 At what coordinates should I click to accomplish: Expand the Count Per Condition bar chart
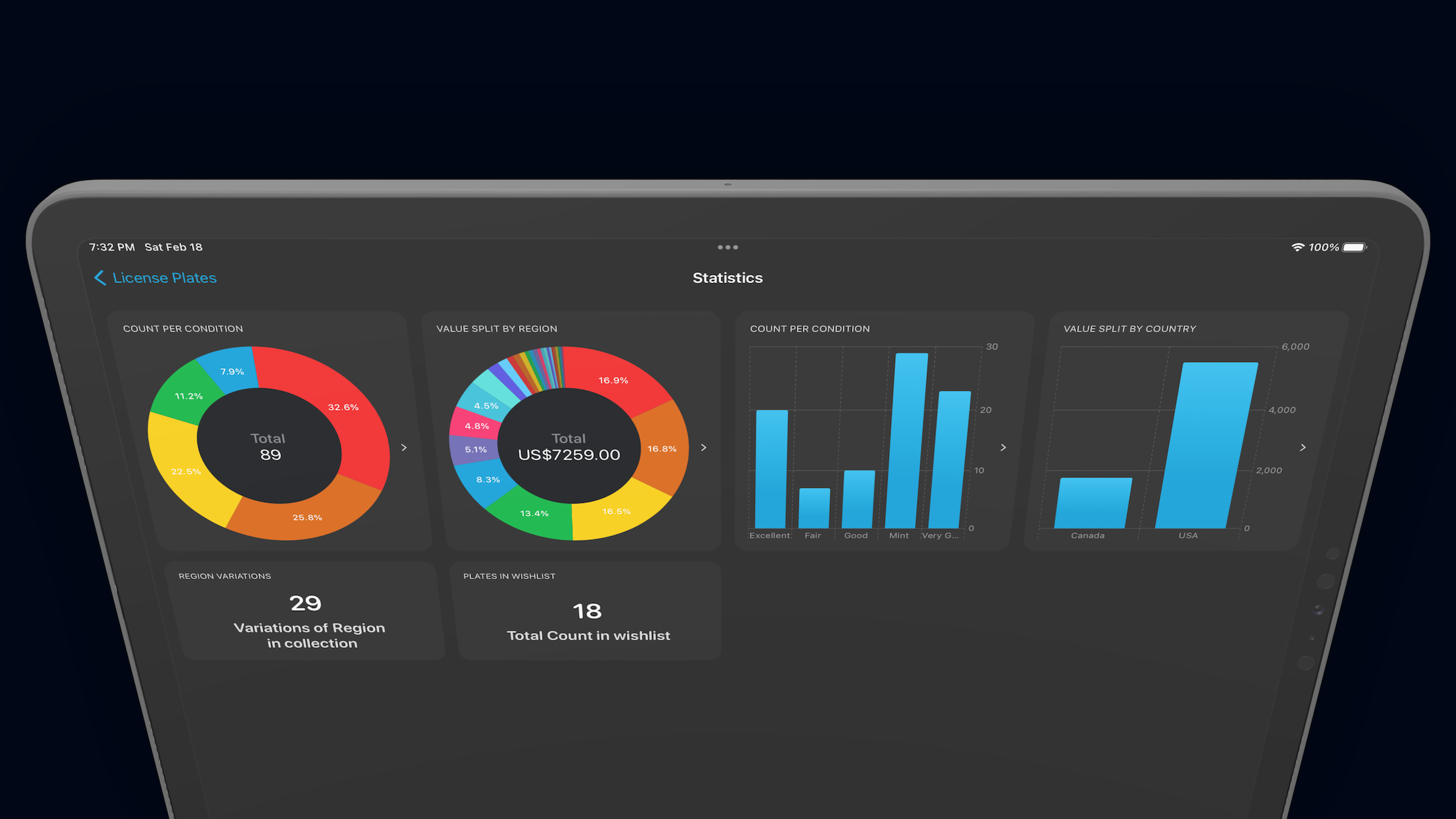tap(1003, 448)
